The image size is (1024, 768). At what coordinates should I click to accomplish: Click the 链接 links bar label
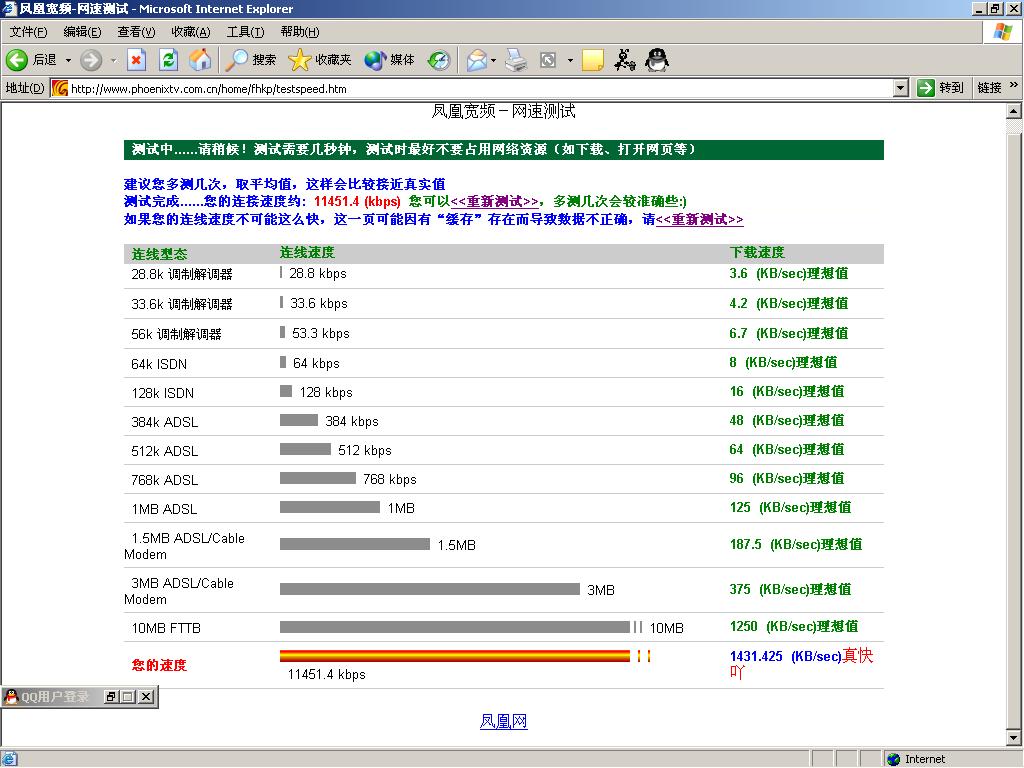point(989,88)
